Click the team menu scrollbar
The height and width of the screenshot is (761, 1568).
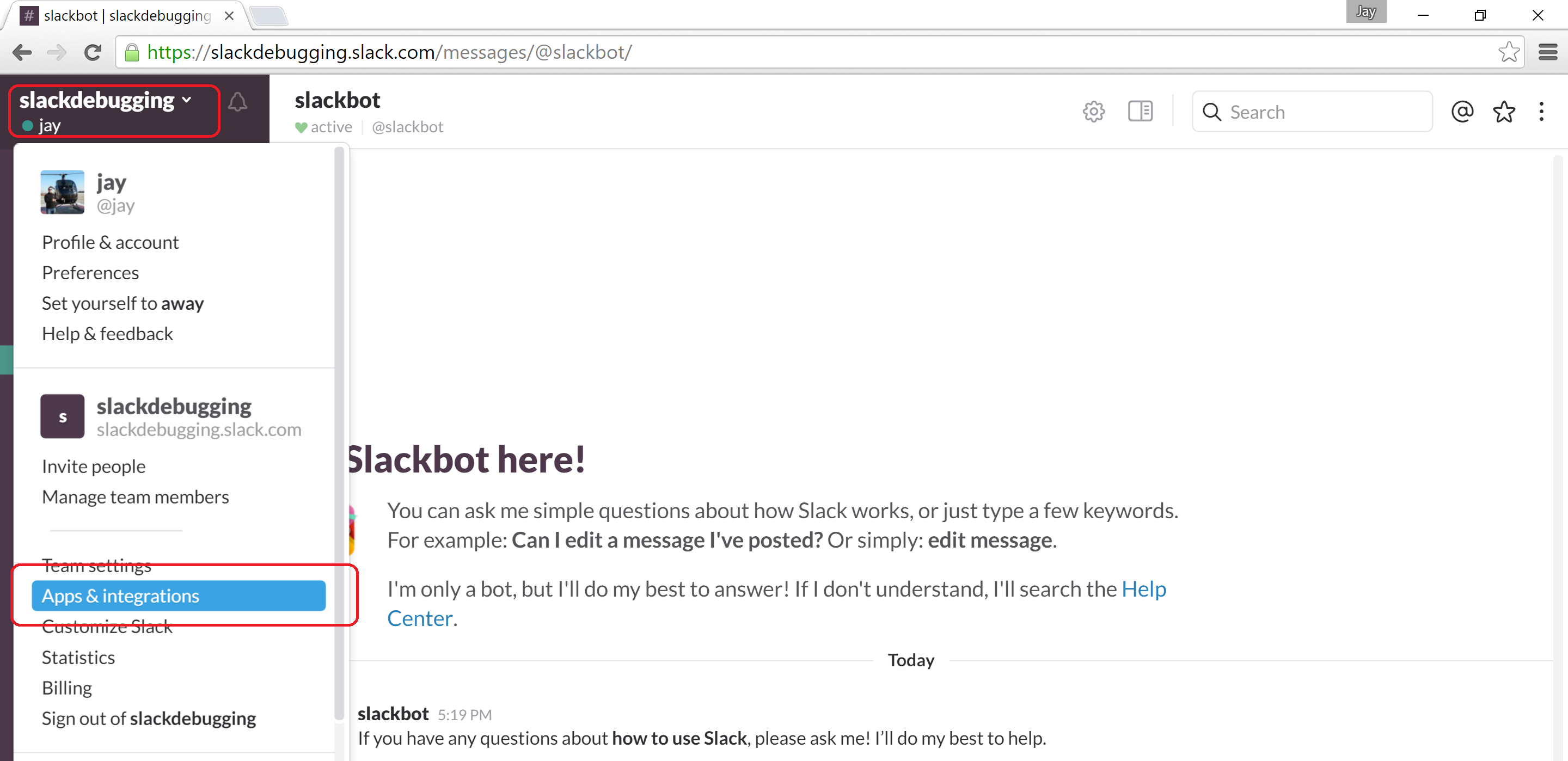coord(339,426)
